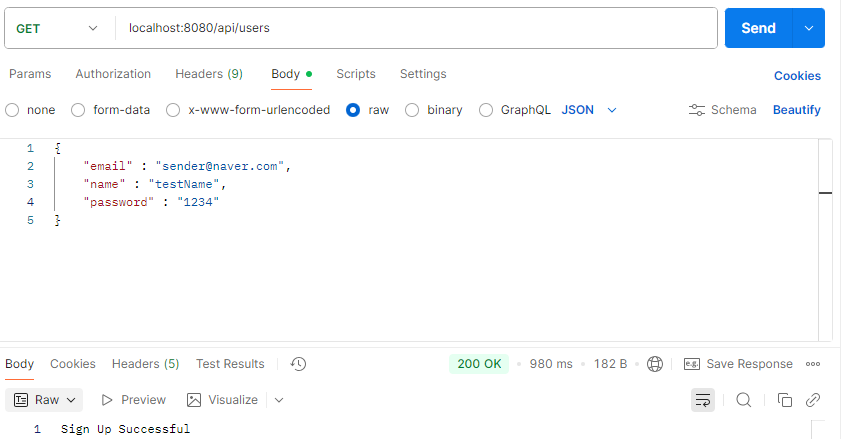The image size is (854, 439).
Task: Open the response Cookies tab
Action: (72, 364)
